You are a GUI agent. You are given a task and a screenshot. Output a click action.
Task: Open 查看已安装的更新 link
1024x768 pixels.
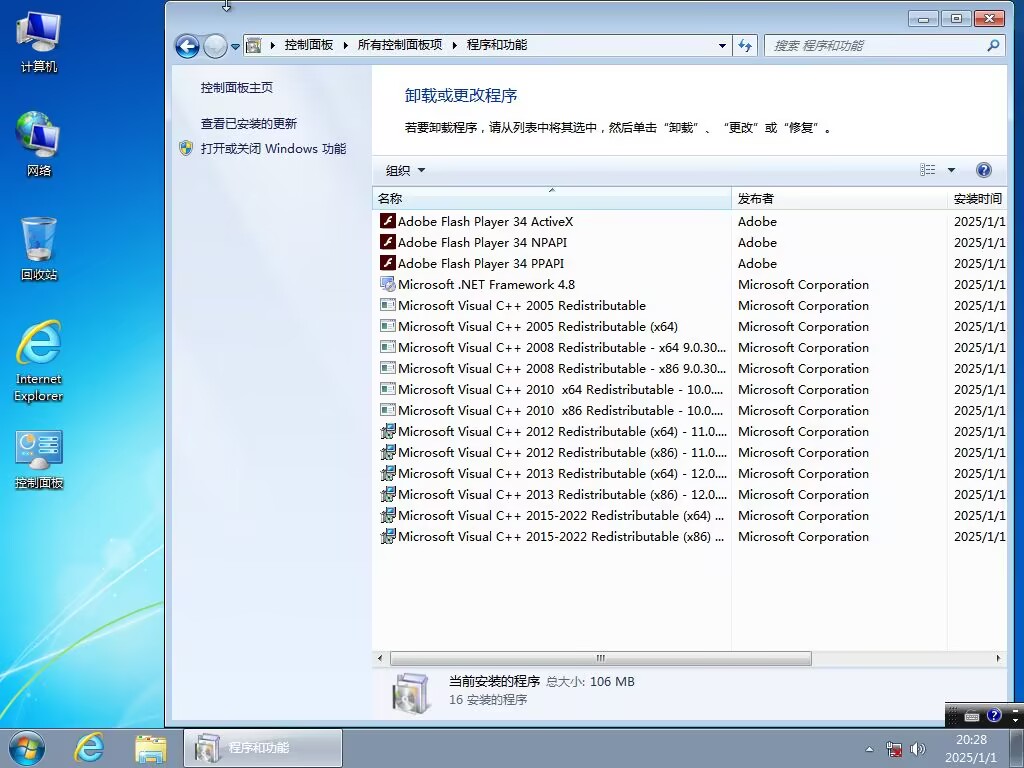click(248, 123)
